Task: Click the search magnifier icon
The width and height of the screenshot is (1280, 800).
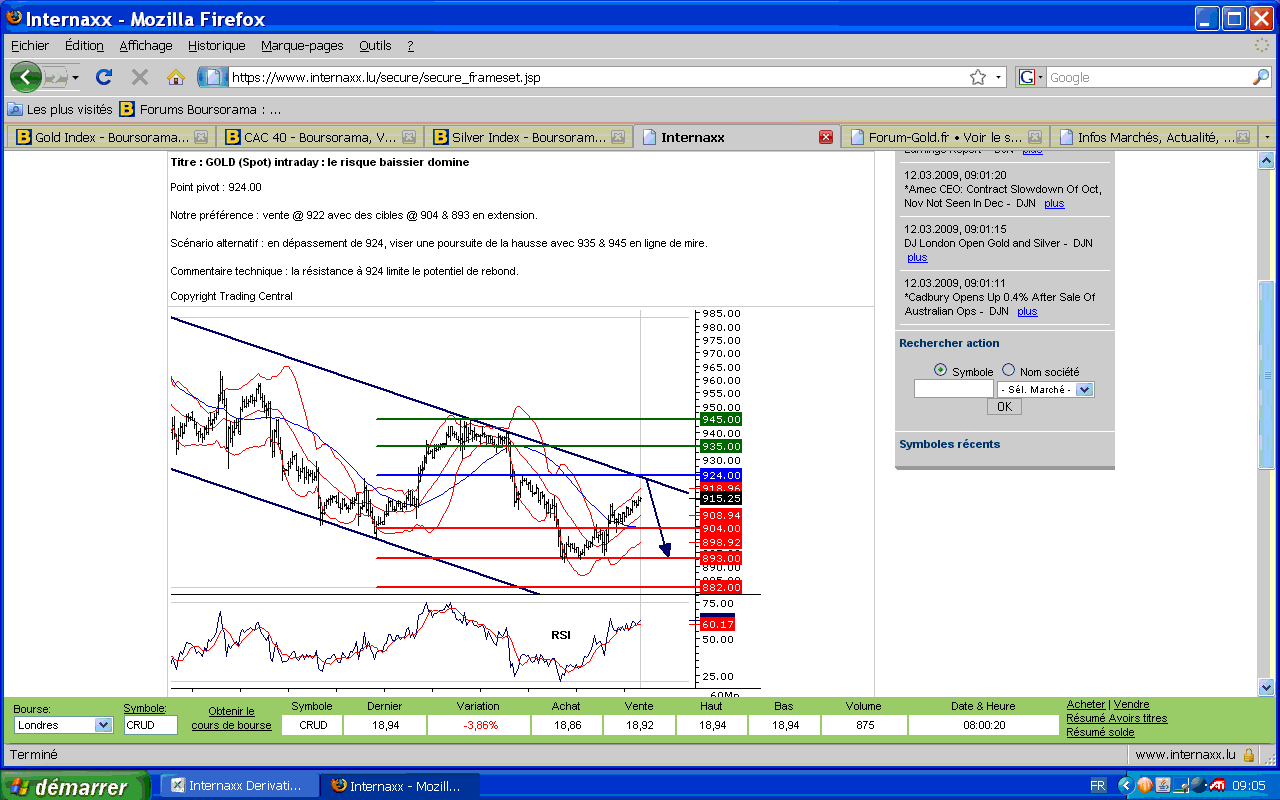Action: pyautogui.click(x=1261, y=77)
